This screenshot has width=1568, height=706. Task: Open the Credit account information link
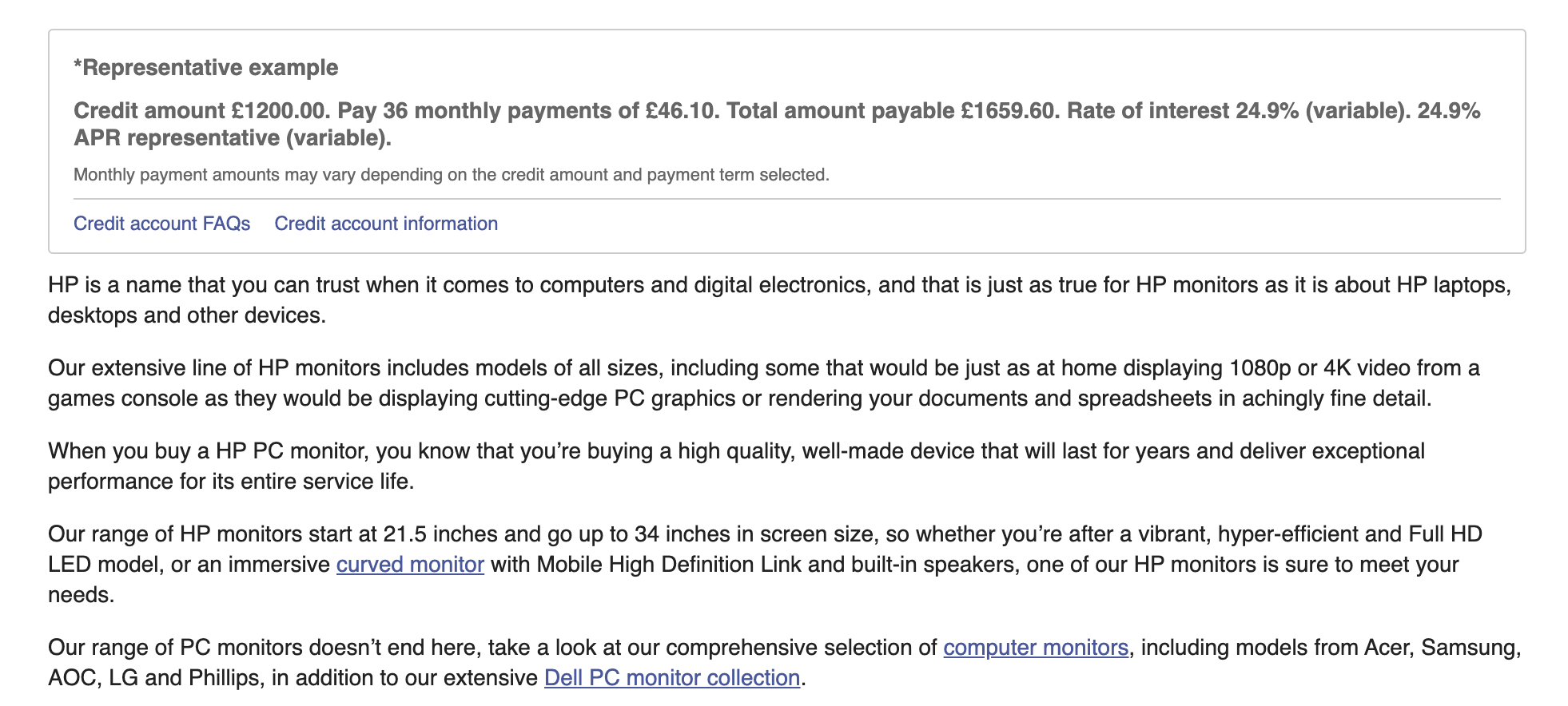[x=386, y=224]
